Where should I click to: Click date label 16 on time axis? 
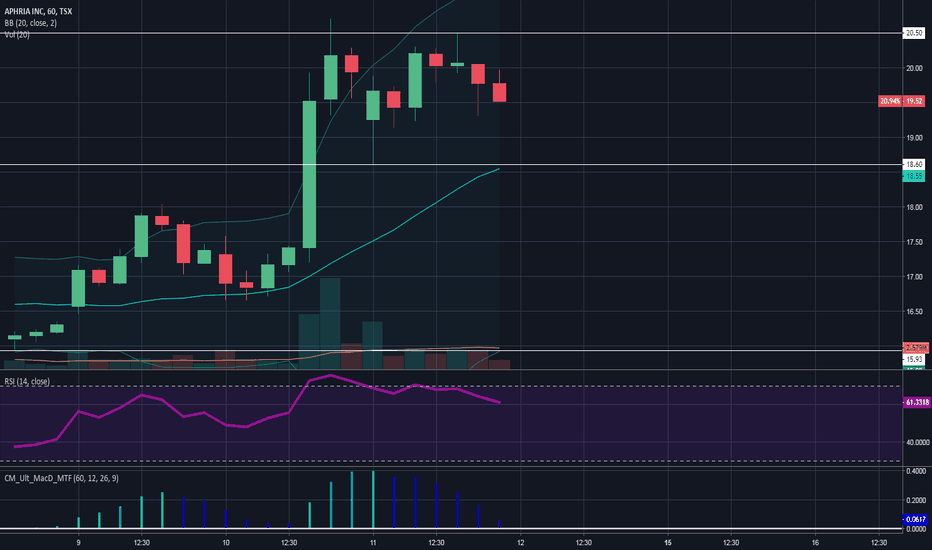816,542
